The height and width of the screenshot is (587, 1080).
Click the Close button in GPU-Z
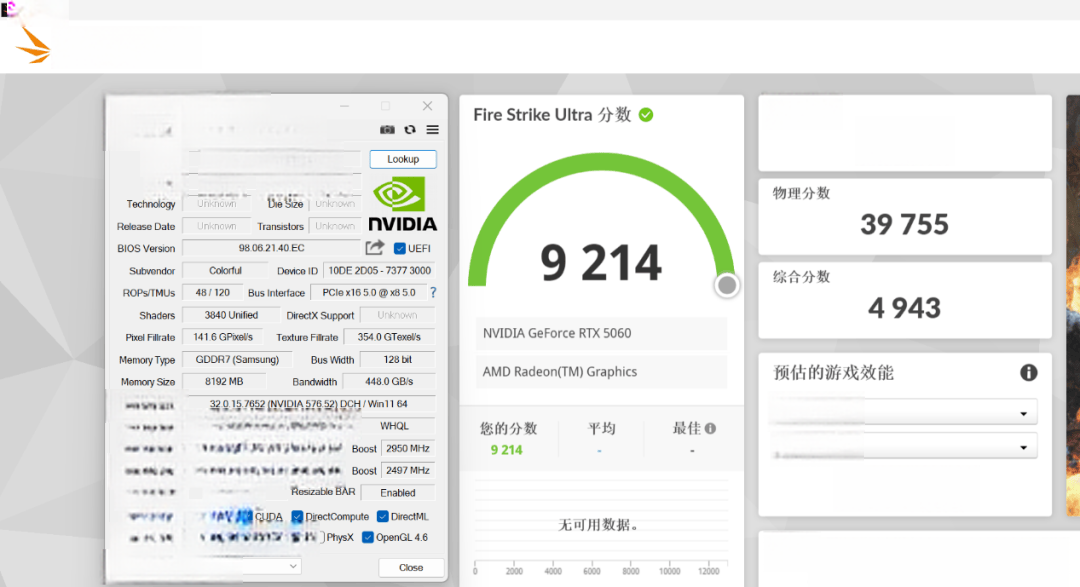point(411,568)
